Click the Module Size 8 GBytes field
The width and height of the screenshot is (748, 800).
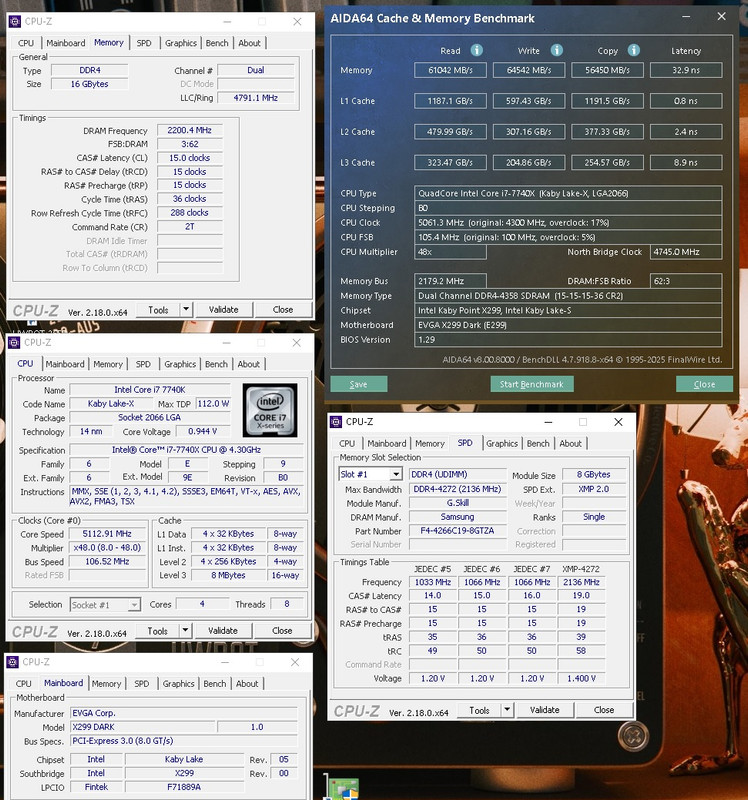[x=594, y=474]
